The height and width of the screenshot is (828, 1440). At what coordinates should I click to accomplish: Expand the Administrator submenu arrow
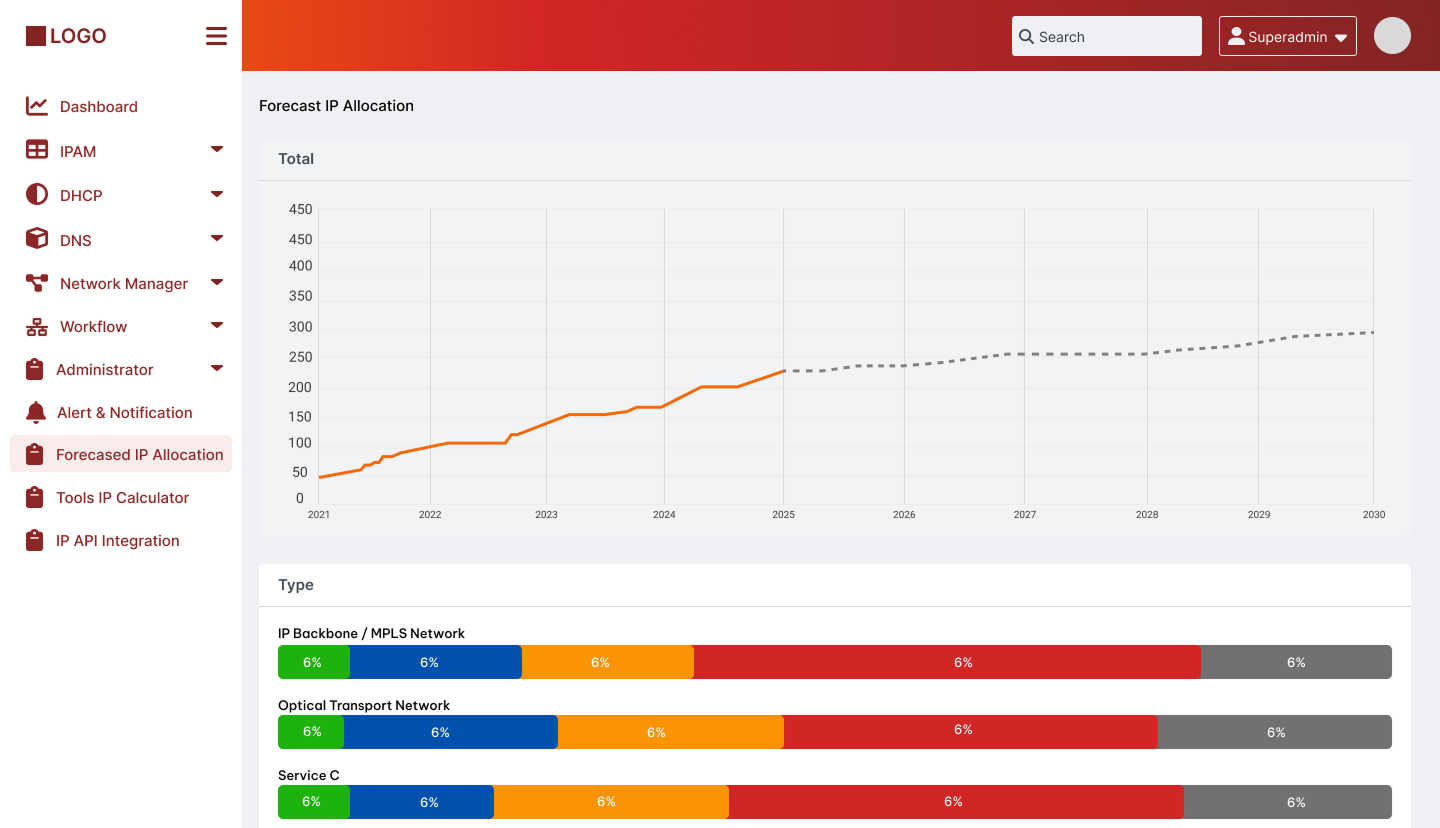[217, 368]
